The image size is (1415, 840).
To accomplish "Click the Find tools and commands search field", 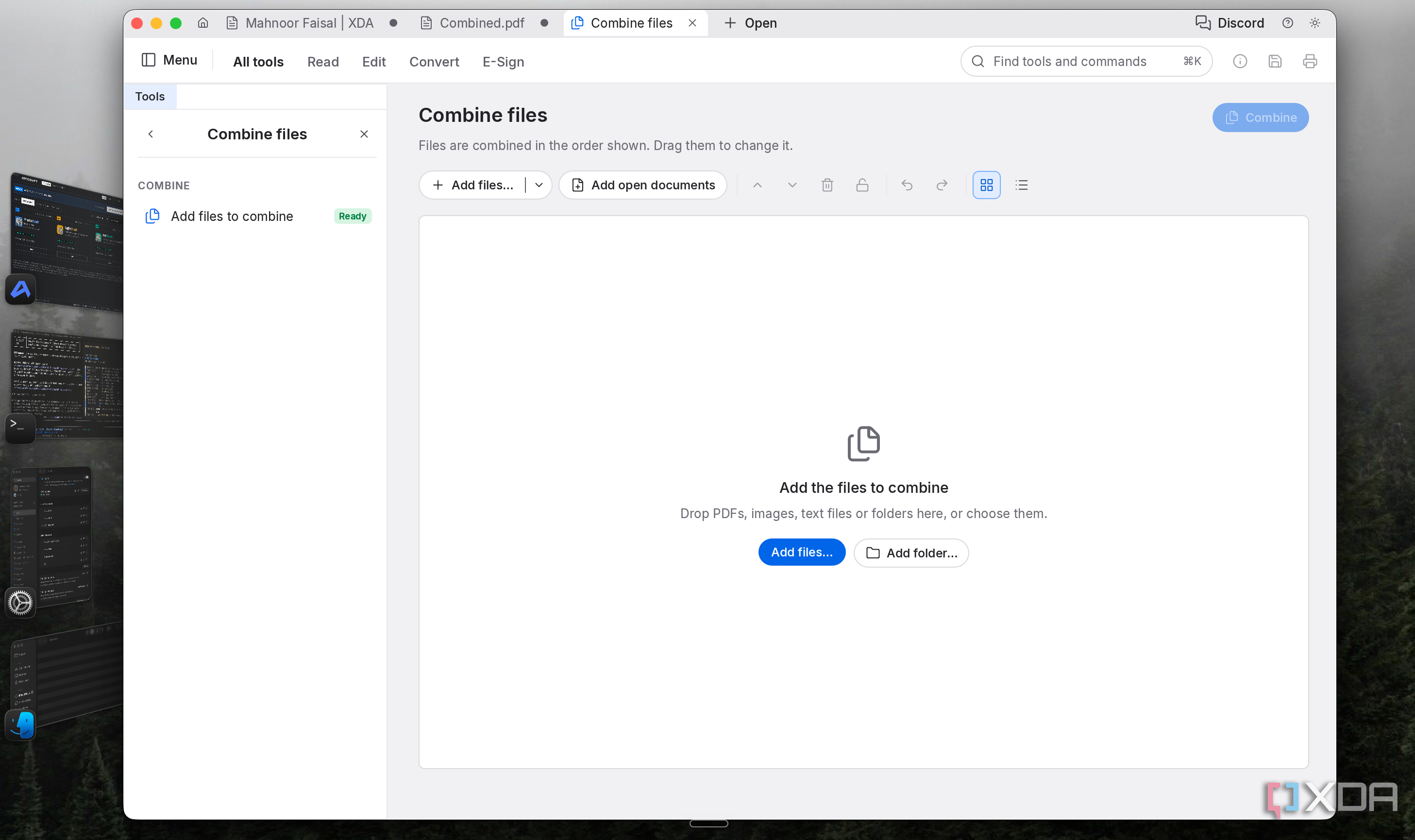I will 1086,61.
